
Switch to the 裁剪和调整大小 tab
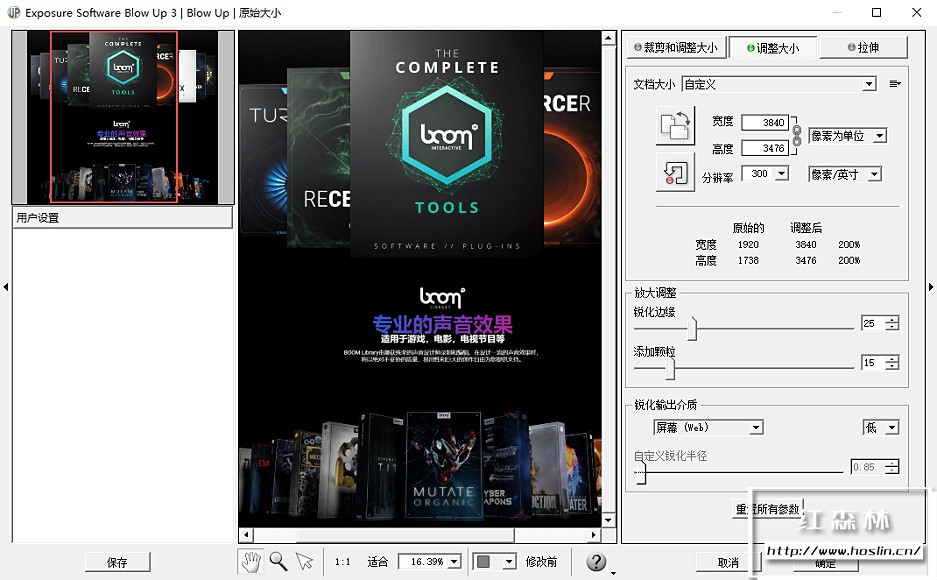point(675,48)
